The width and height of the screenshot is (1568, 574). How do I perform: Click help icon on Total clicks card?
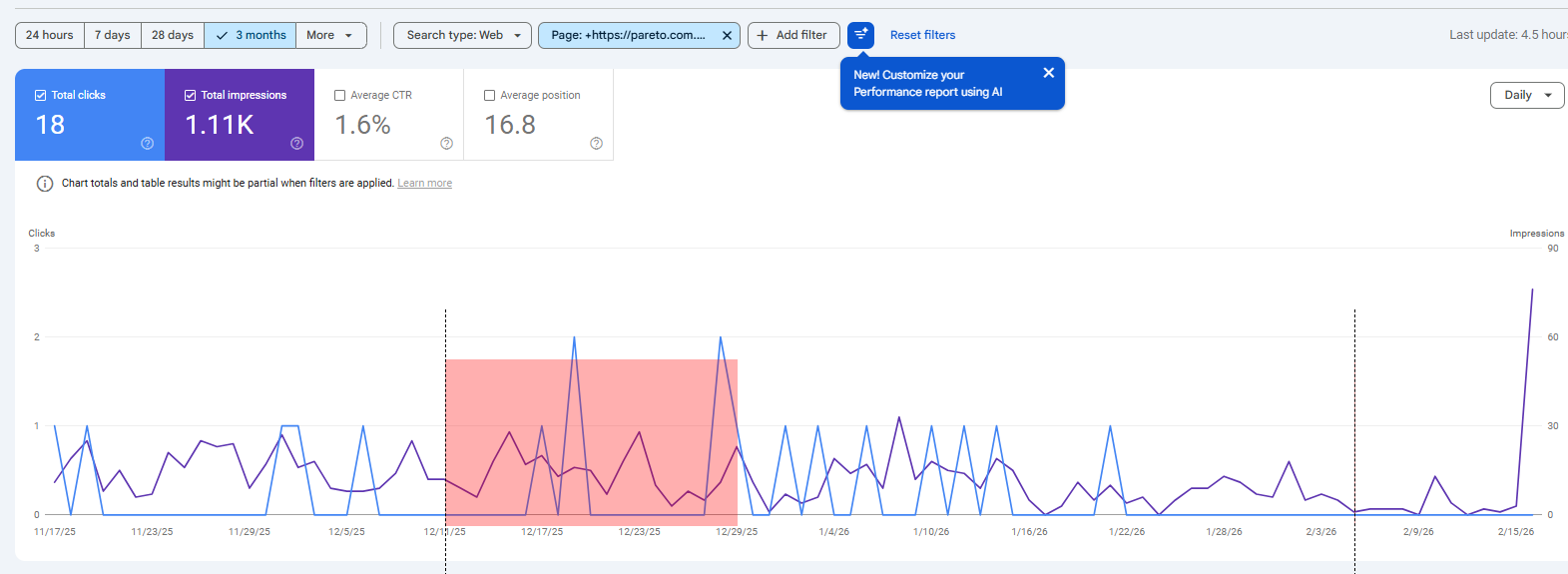tap(147, 144)
